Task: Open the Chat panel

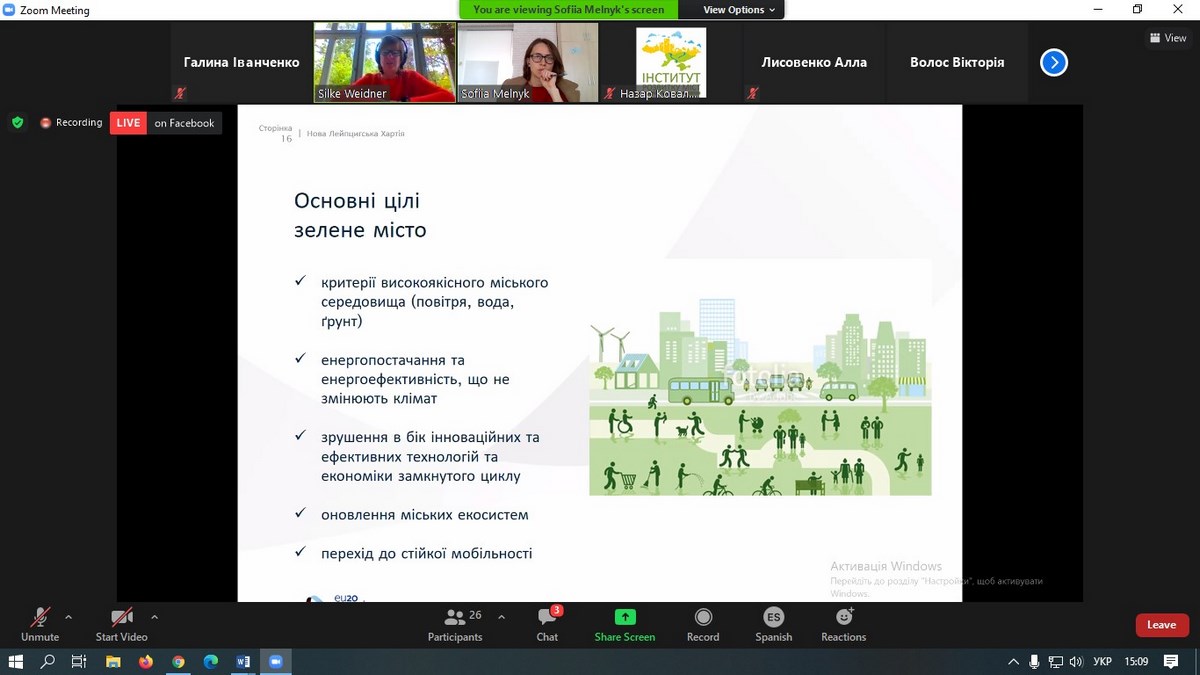Action: click(x=547, y=624)
